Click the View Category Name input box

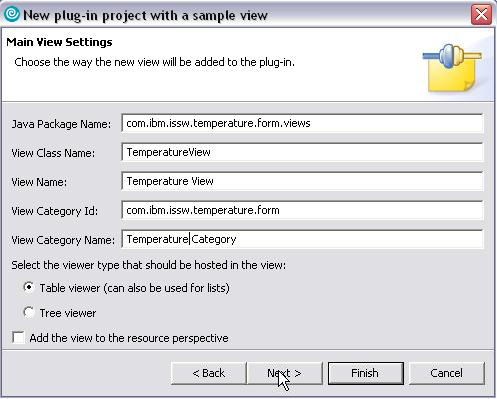click(x=302, y=239)
